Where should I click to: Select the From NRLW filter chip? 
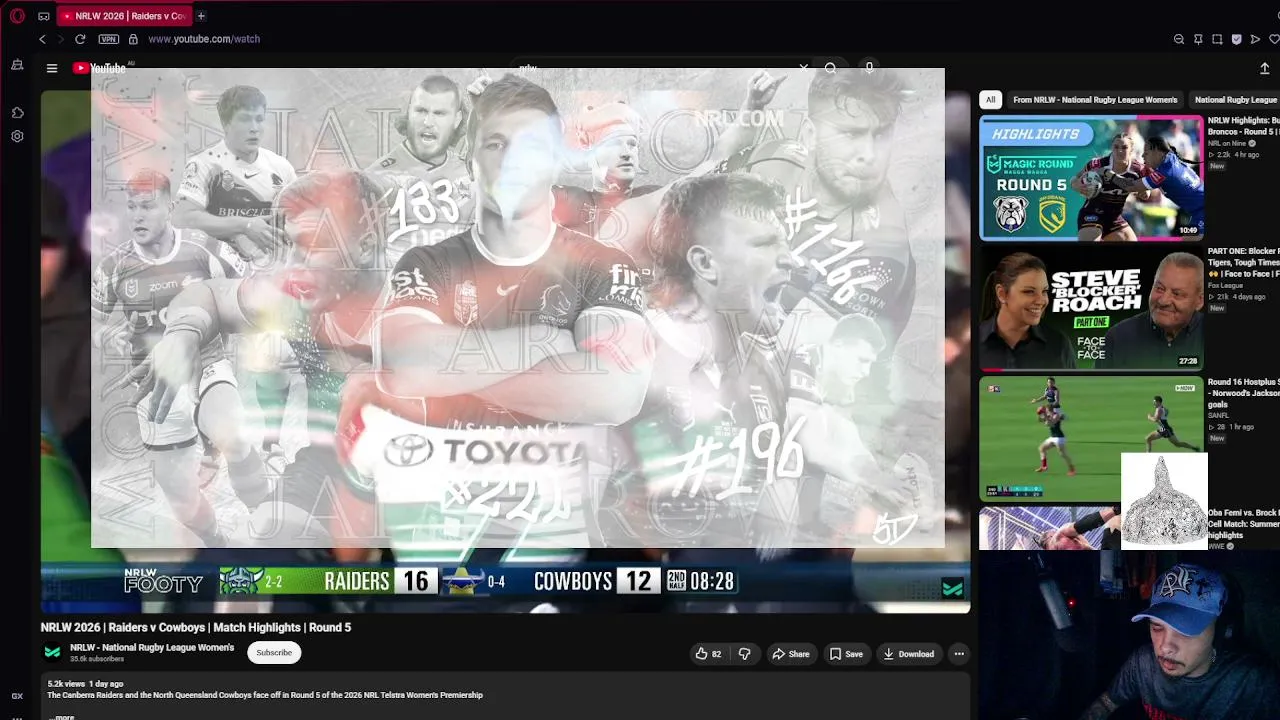point(1095,100)
